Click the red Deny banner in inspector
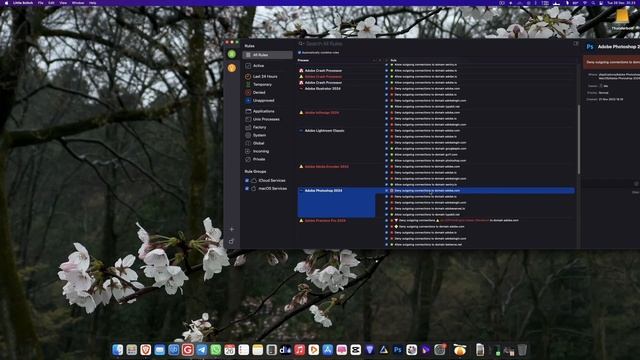 (611, 62)
